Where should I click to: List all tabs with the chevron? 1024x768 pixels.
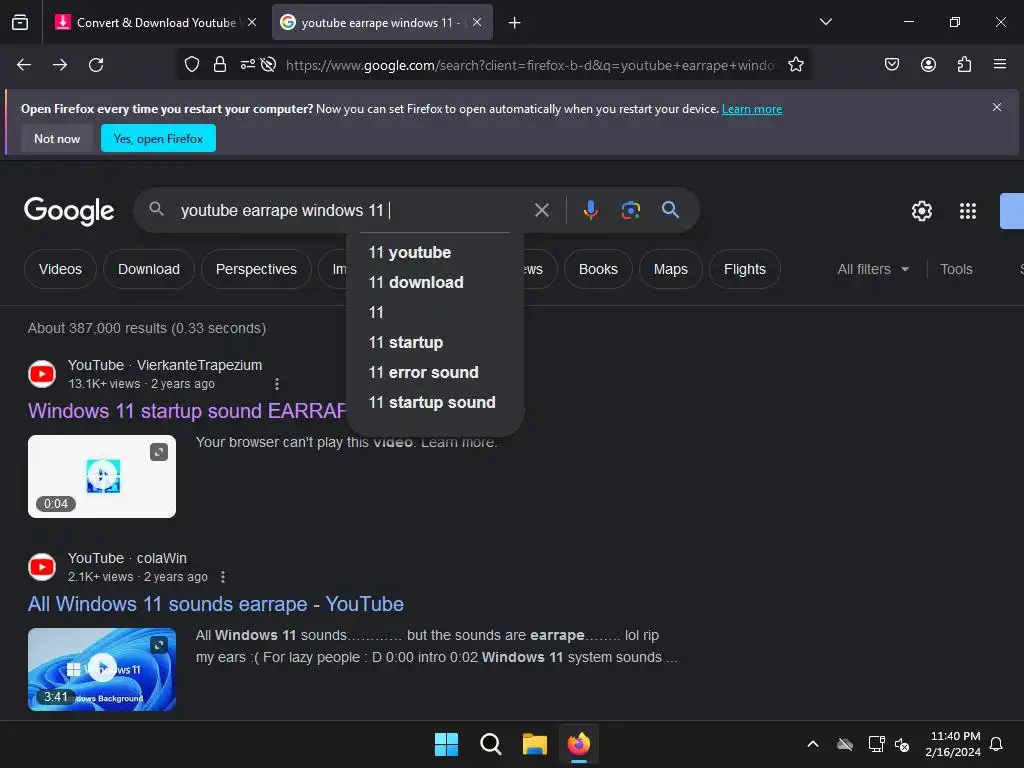pyautogui.click(x=825, y=22)
